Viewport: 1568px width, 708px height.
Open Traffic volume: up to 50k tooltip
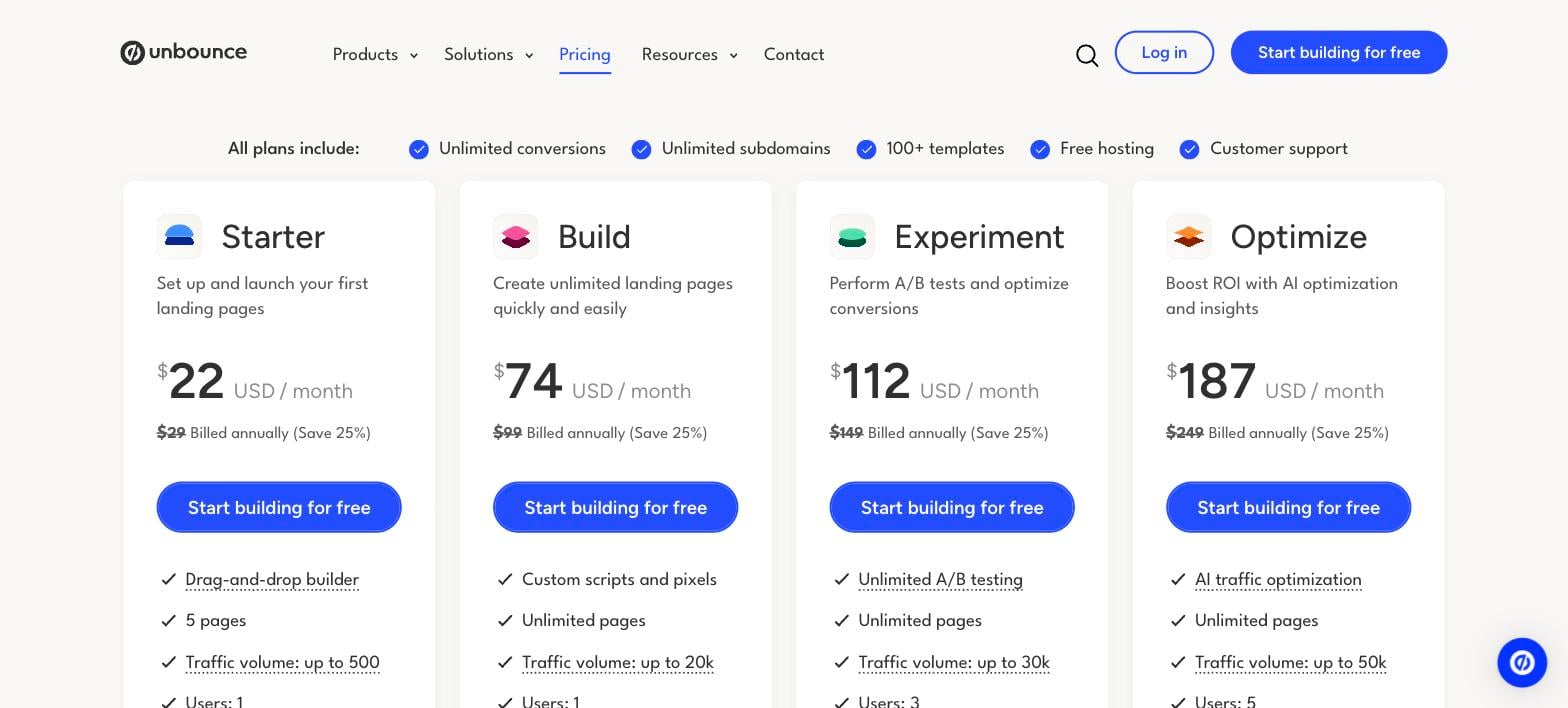coord(1290,663)
